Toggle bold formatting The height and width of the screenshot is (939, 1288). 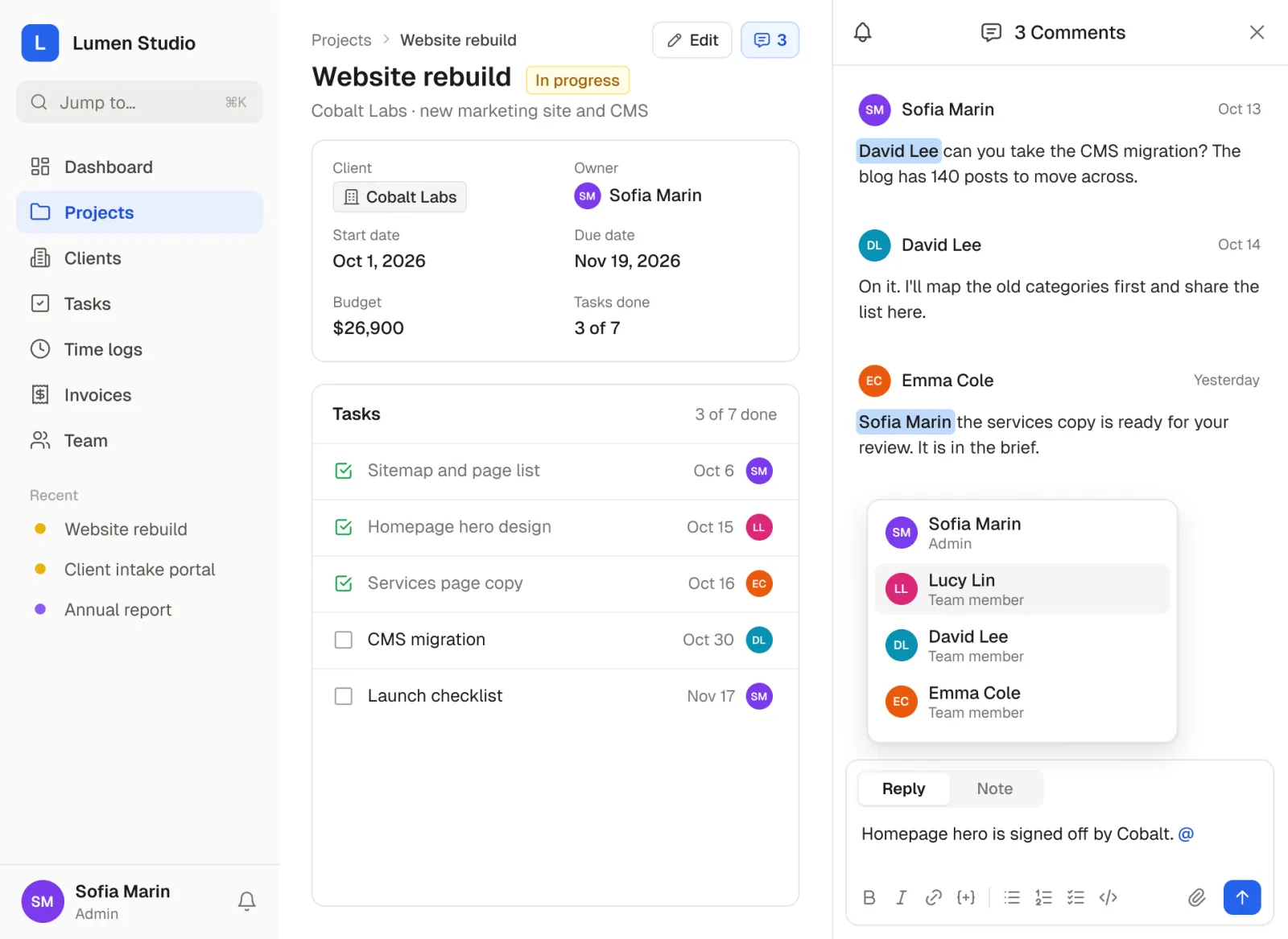tap(869, 897)
